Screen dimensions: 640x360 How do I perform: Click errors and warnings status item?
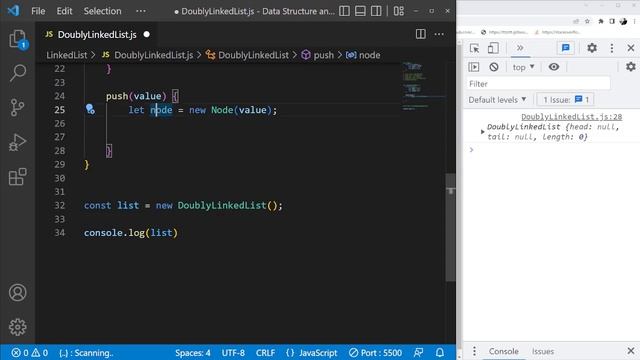[x=29, y=353]
